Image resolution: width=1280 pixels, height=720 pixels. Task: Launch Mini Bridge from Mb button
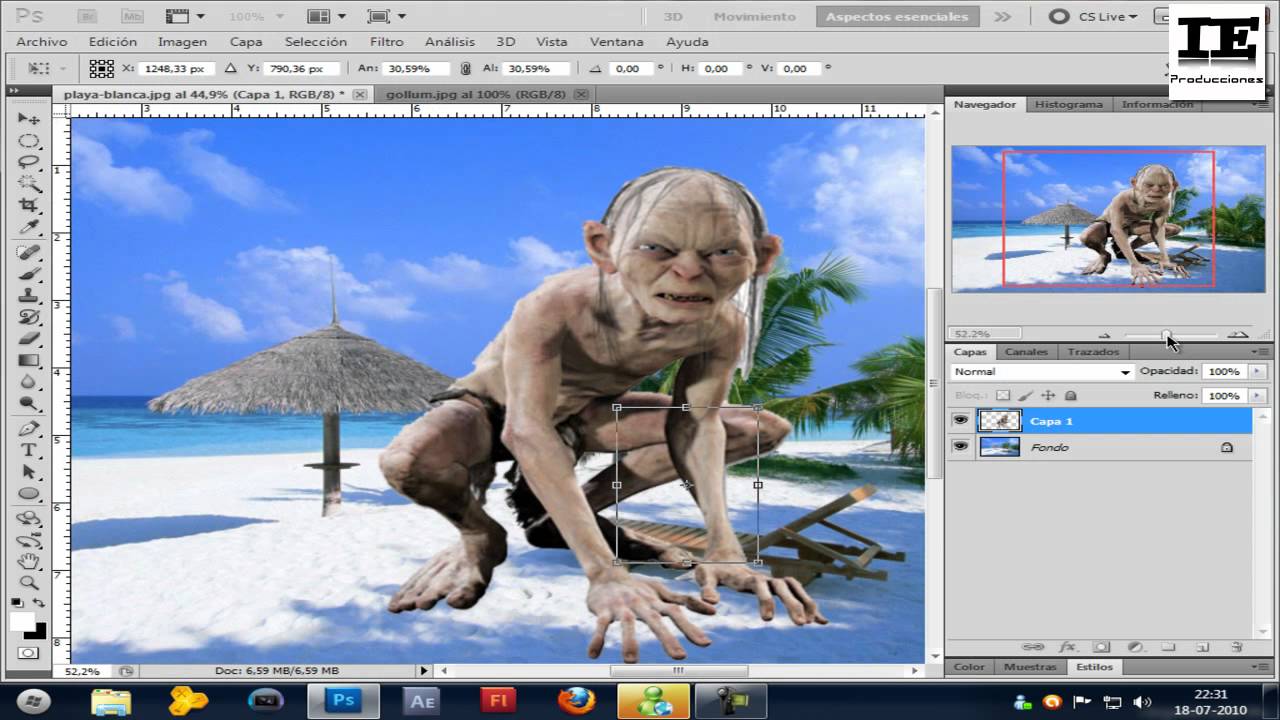[131, 16]
